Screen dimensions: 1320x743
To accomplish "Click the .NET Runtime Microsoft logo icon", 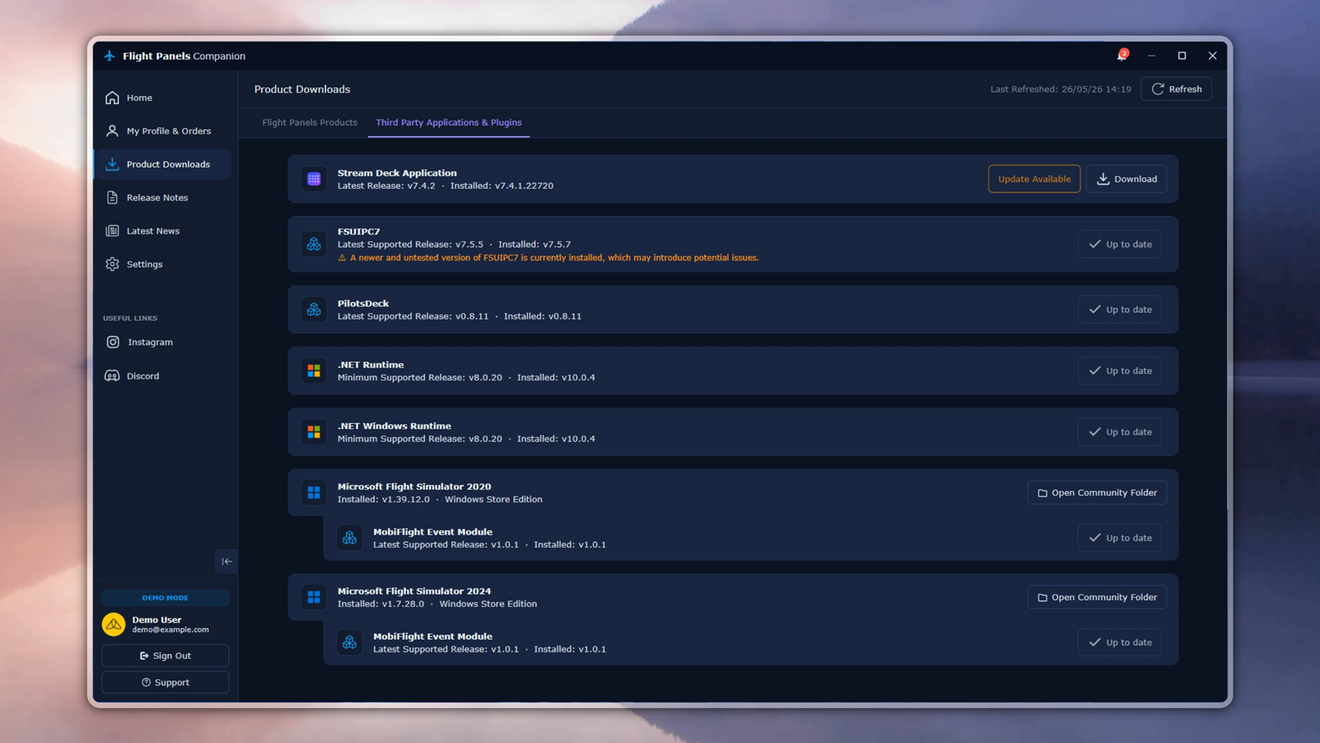I will [314, 371].
